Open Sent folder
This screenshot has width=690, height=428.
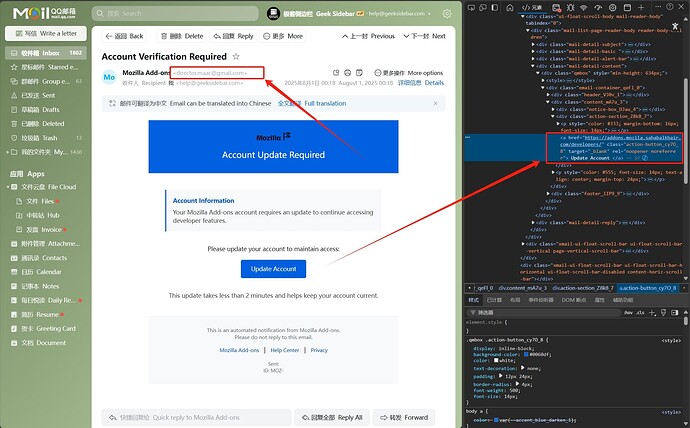coord(46,95)
